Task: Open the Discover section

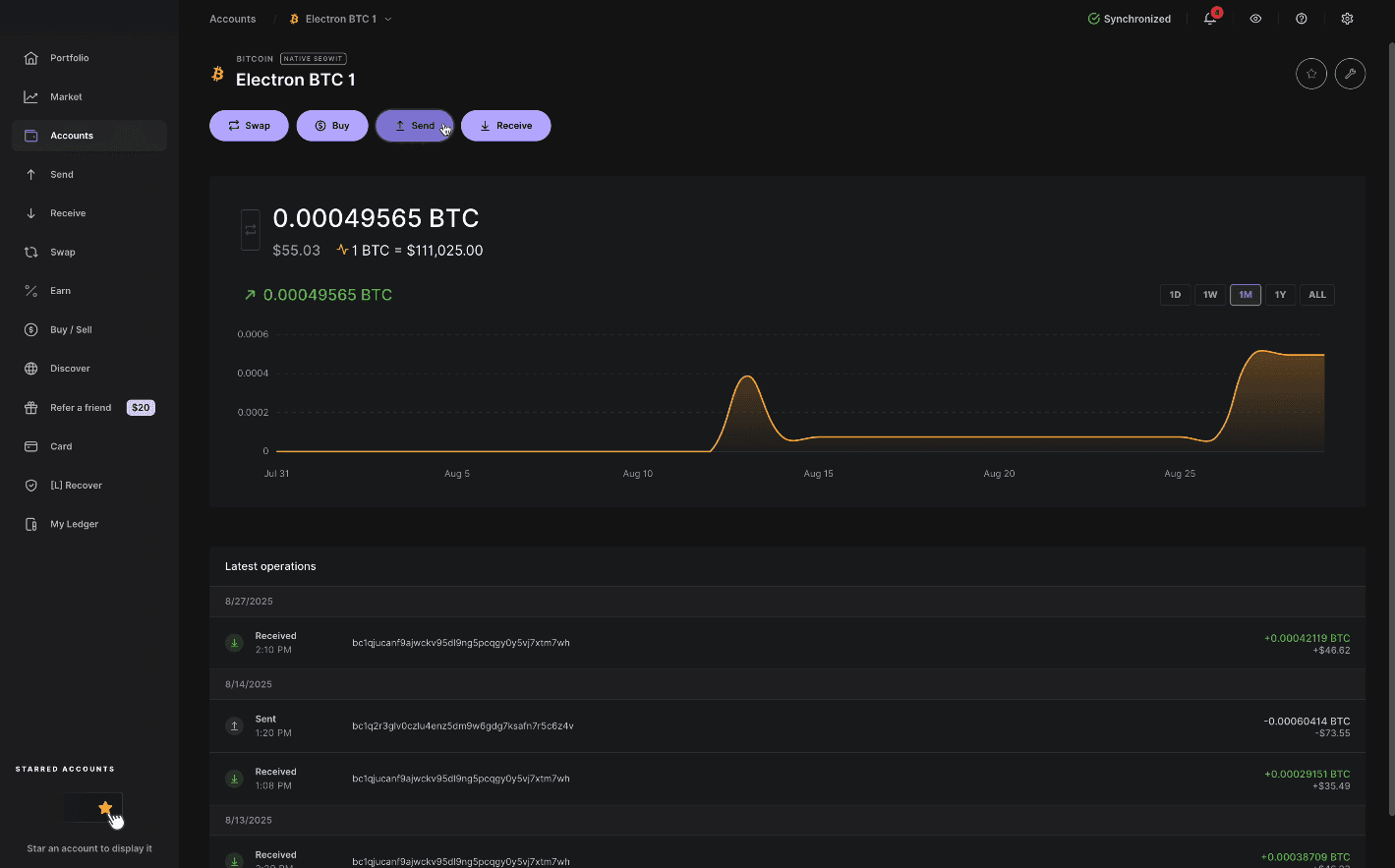Action: 88,369
